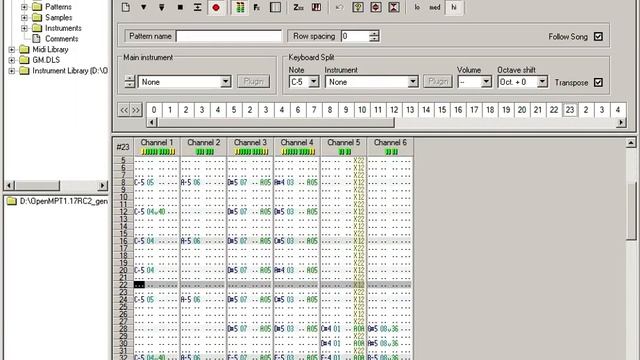Toggle the green VU meters icon
640x360 pixels.
pyautogui.click(x=240, y=7)
